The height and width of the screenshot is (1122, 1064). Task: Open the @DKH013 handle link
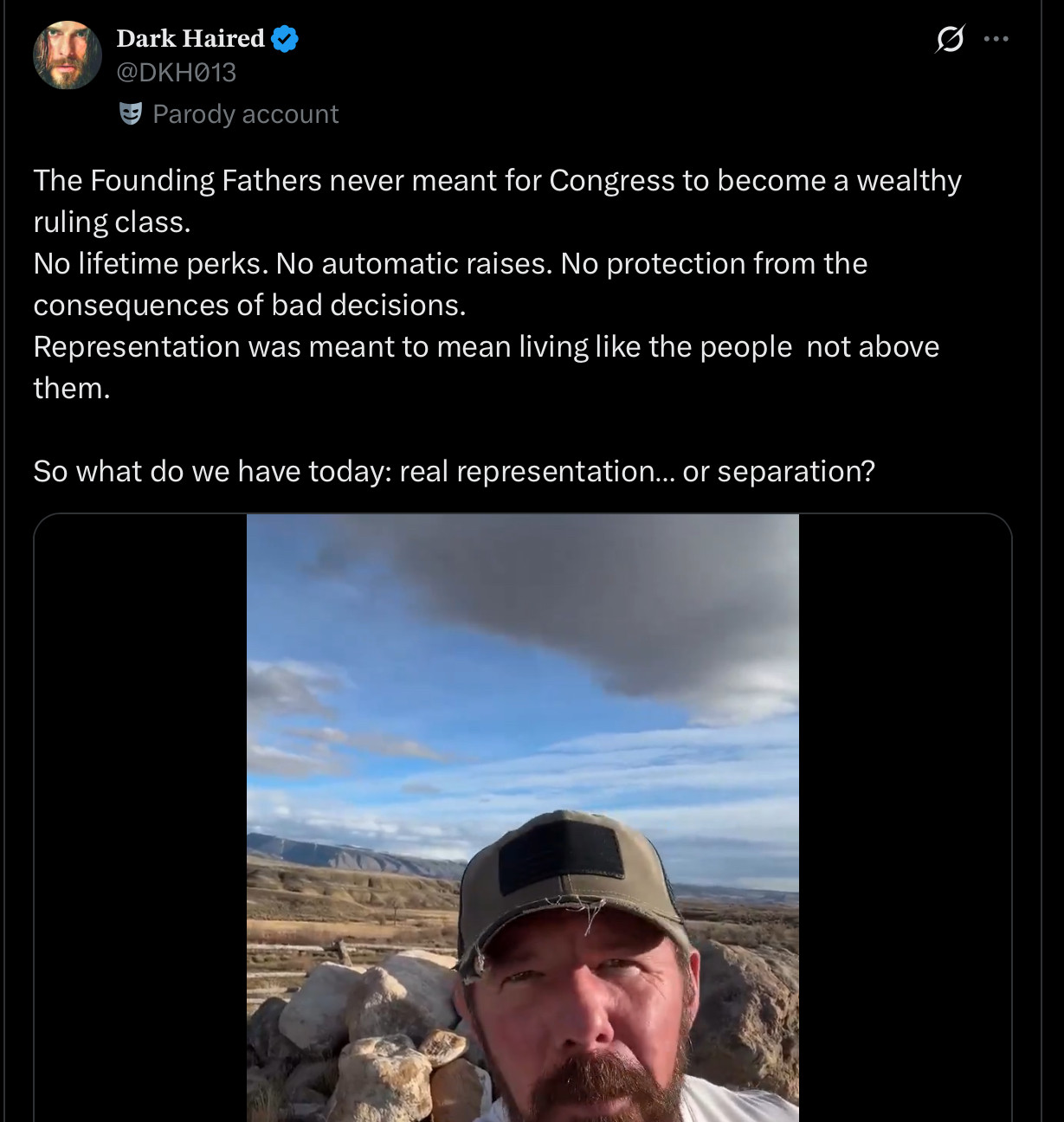point(176,72)
